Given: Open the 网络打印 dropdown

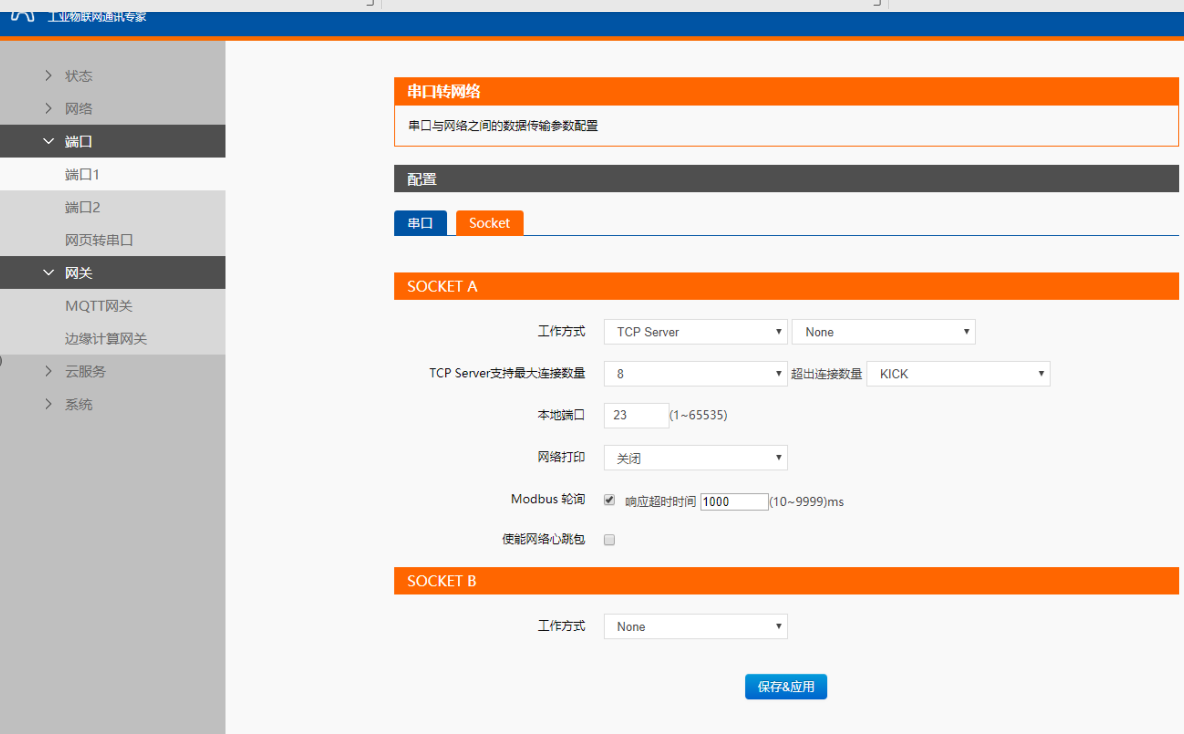Looking at the screenshot, I should coord(695,458).
